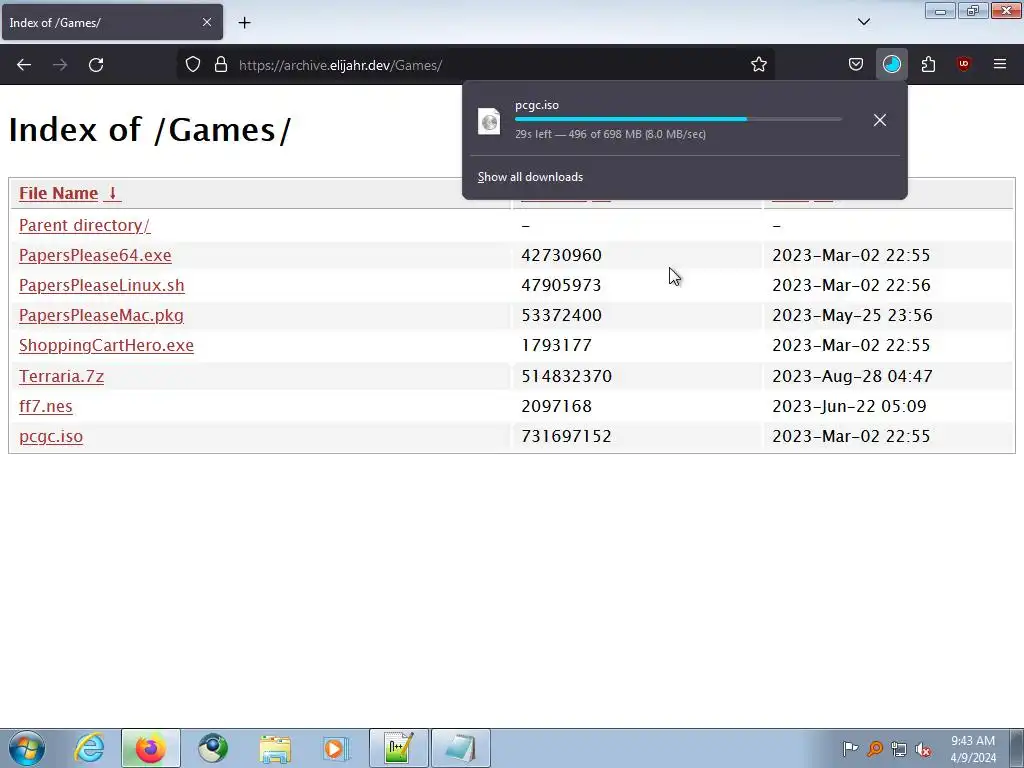Open Notepad++ from the taskbar
The image size is (1024, 768).
point(398,748)
